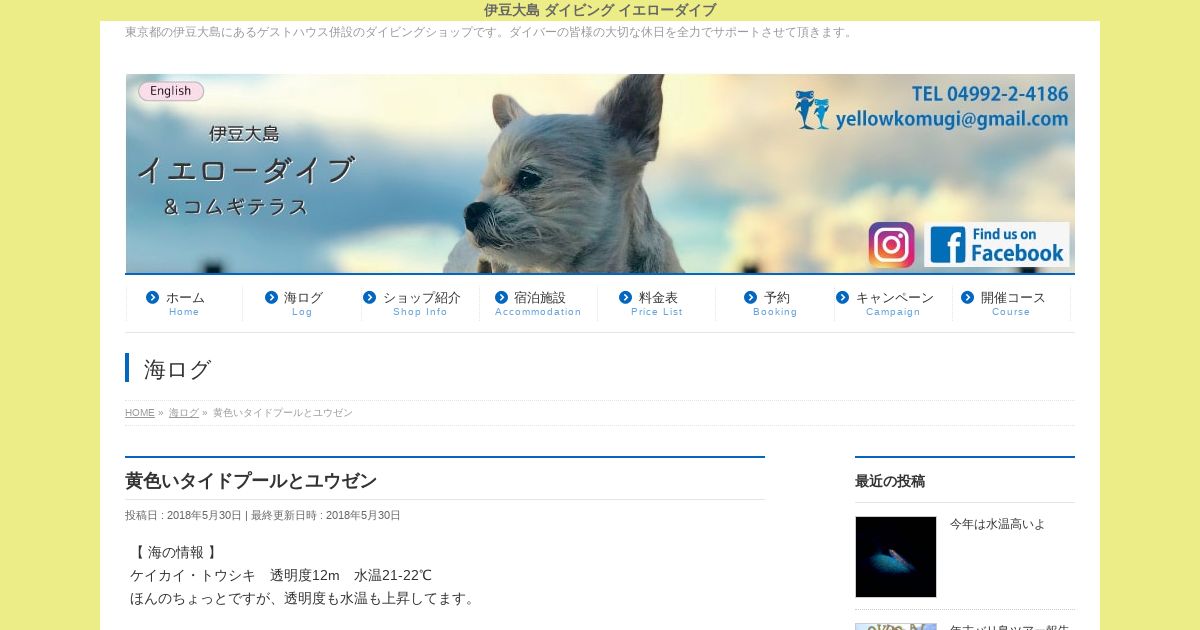Click the 投稿日 2018年5月30日 date line
This screenshot has width=1200, height=630.
pyautogui.click(x=263, y=516)
